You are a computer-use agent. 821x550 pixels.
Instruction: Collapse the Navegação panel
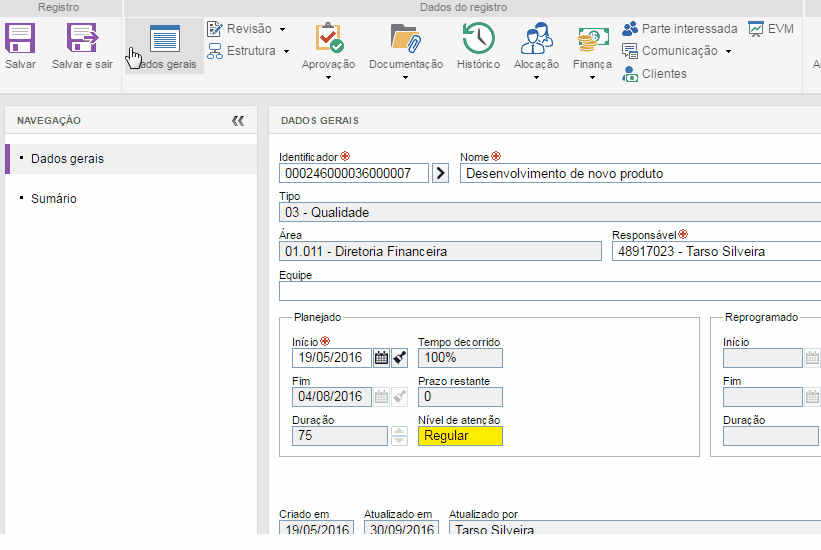click(238, 121)
